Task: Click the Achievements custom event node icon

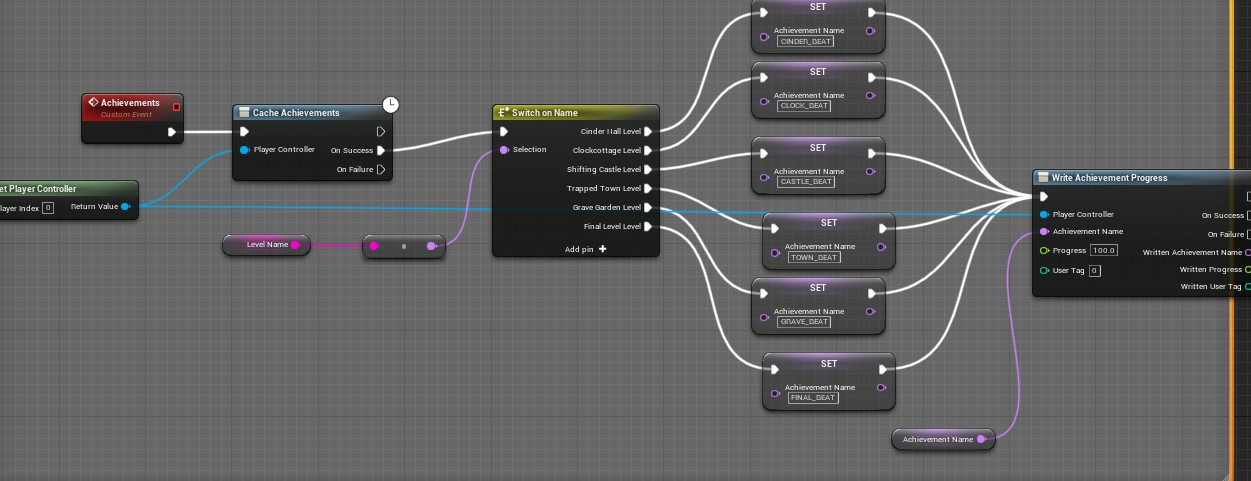Action: point(93,103)
